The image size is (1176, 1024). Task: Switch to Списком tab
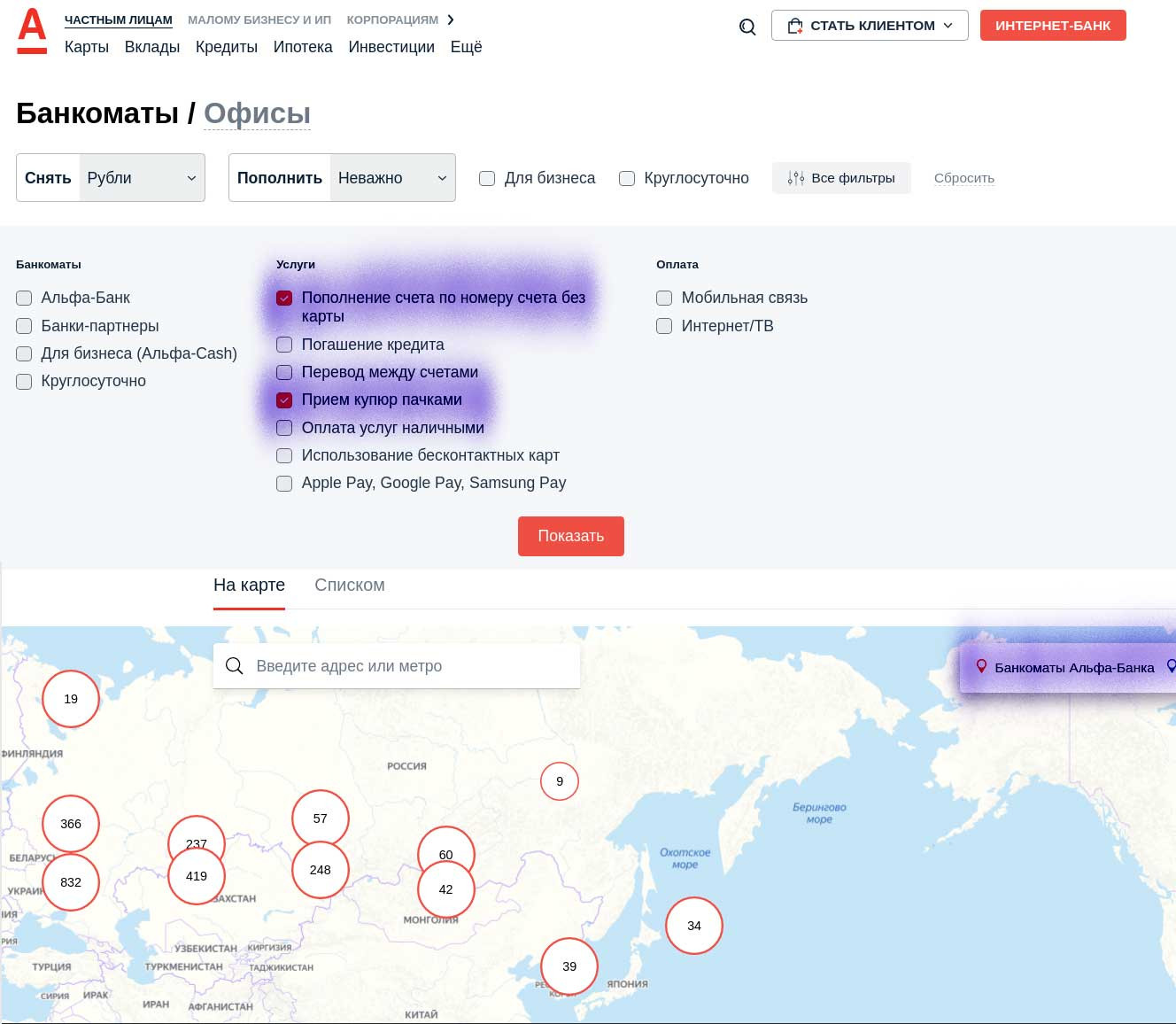pyautogui.click(x=350, y=586)
